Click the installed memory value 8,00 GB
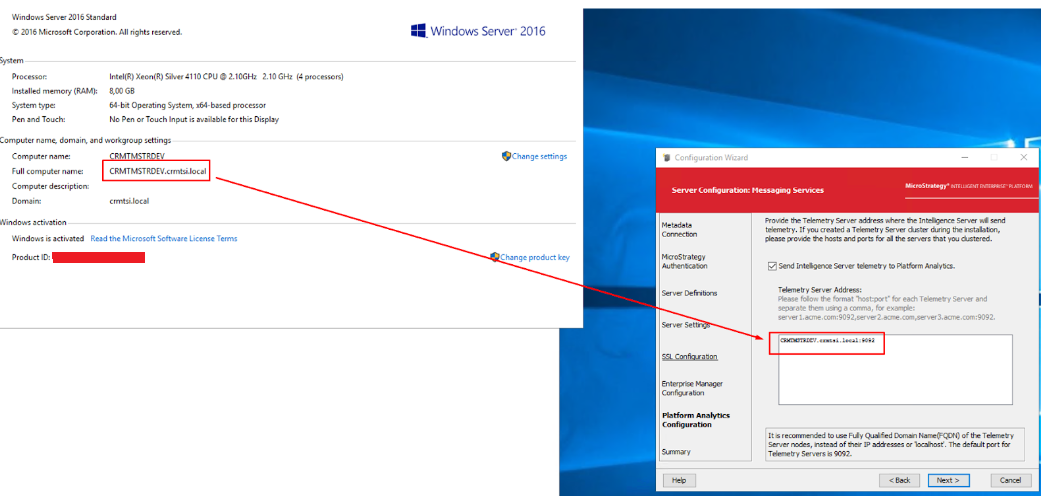This screenshot has height=496, width=1041. [x=122, y=91]
